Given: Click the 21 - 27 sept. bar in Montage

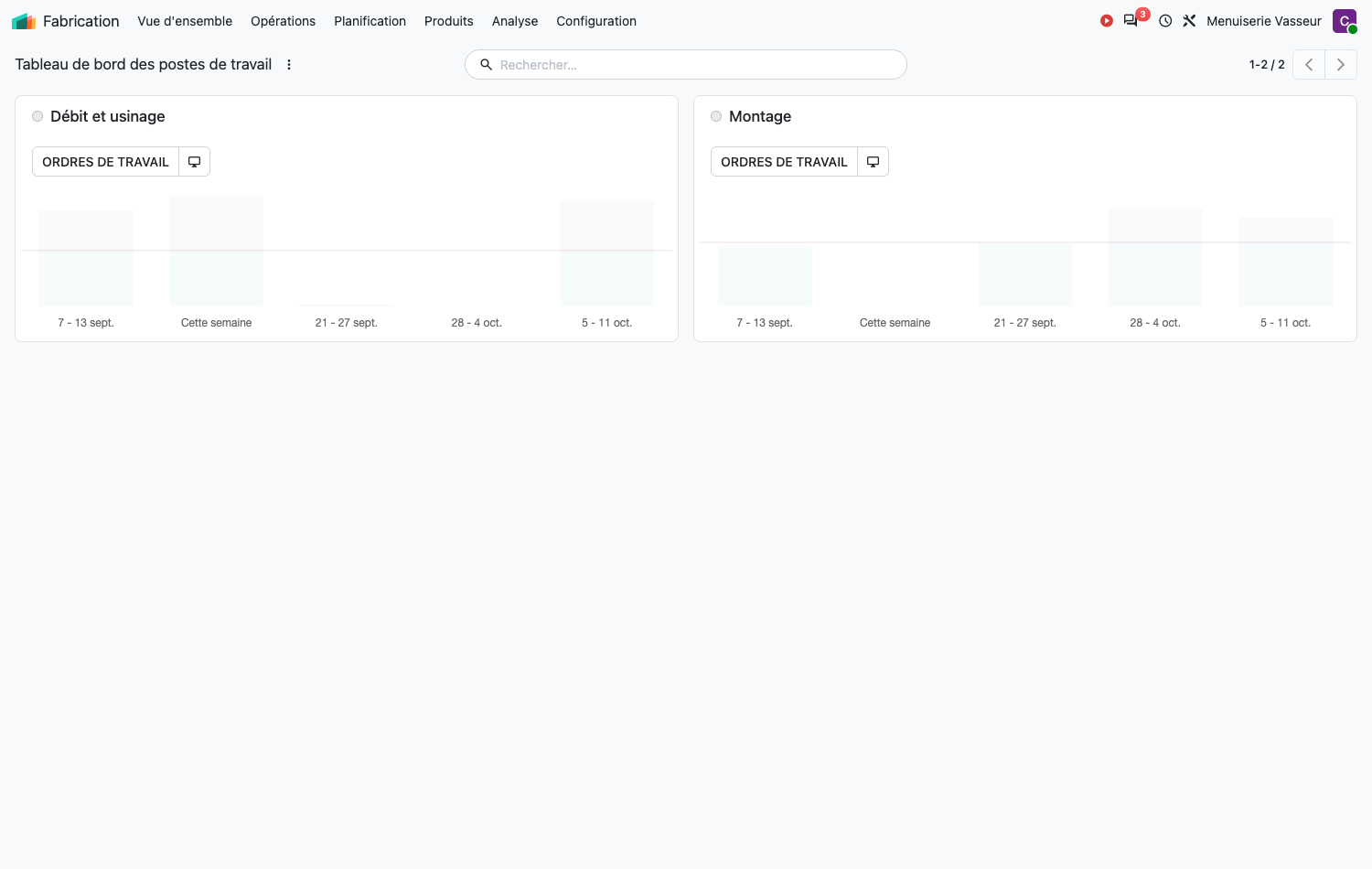Looking at the screenshot, I should pos(1025,275).
